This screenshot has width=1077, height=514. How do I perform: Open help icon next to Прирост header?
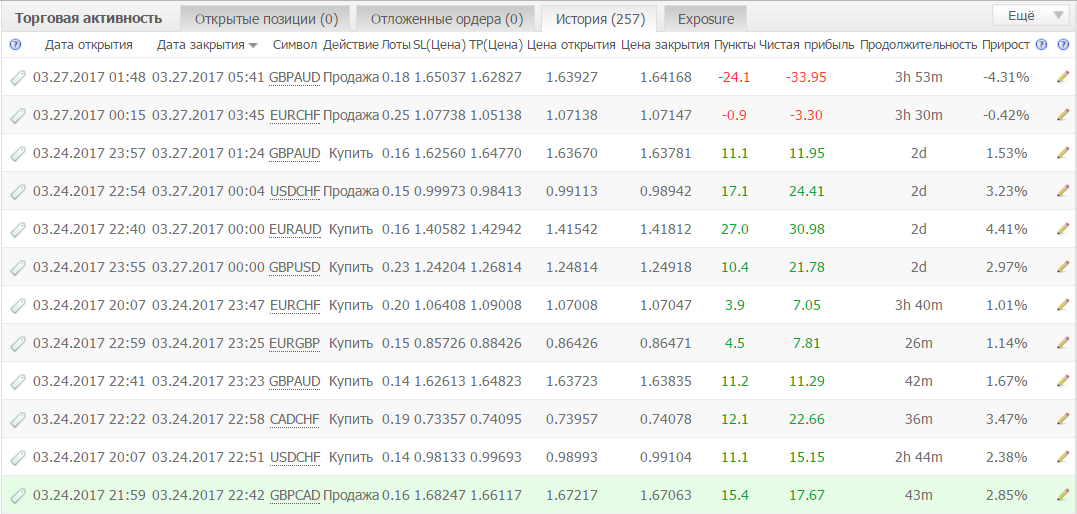1041,45
